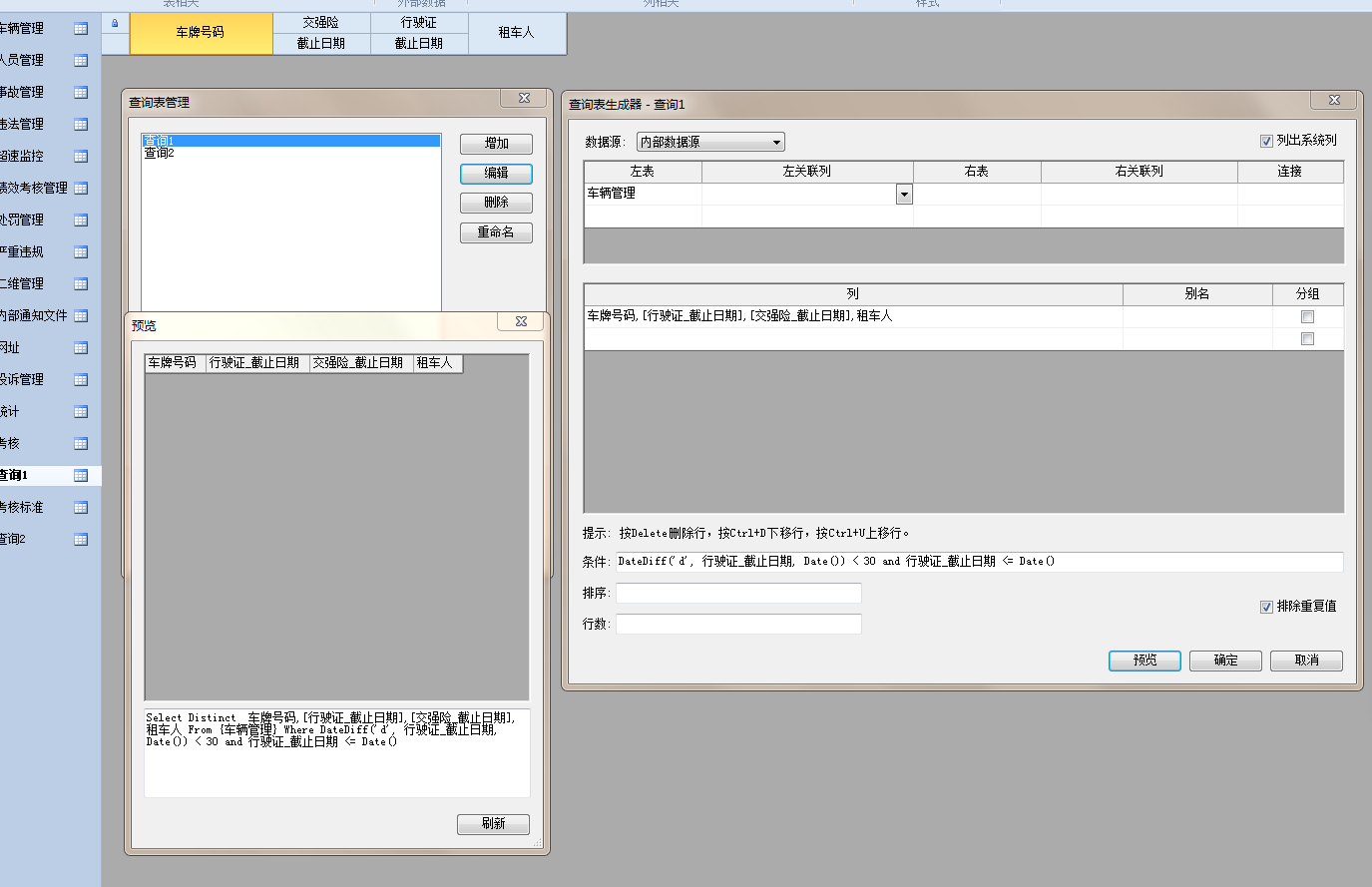
Task: Click the table icon beside 车辆管理
Action: click(81, 29)
